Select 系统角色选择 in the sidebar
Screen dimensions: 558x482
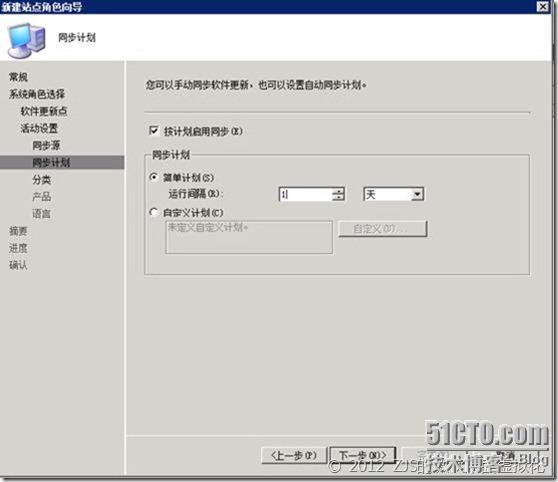point(37,94)
